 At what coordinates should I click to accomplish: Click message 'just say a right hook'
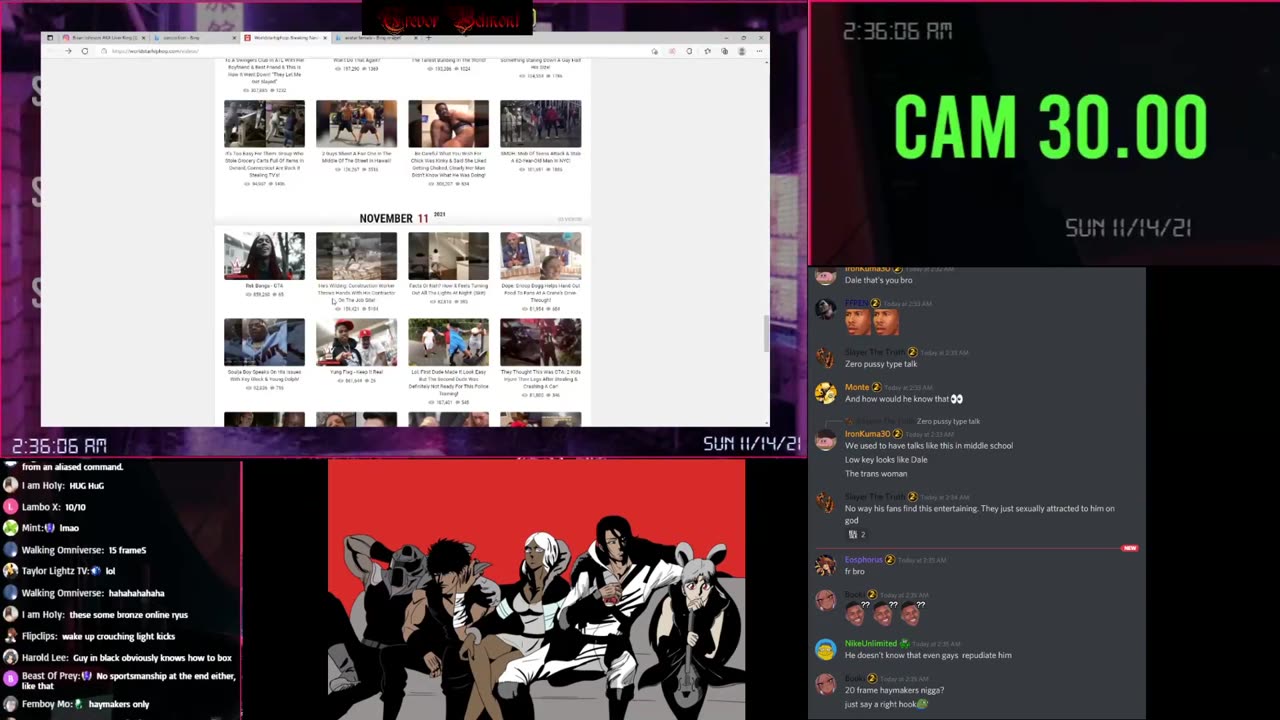(x=887, y=704)
